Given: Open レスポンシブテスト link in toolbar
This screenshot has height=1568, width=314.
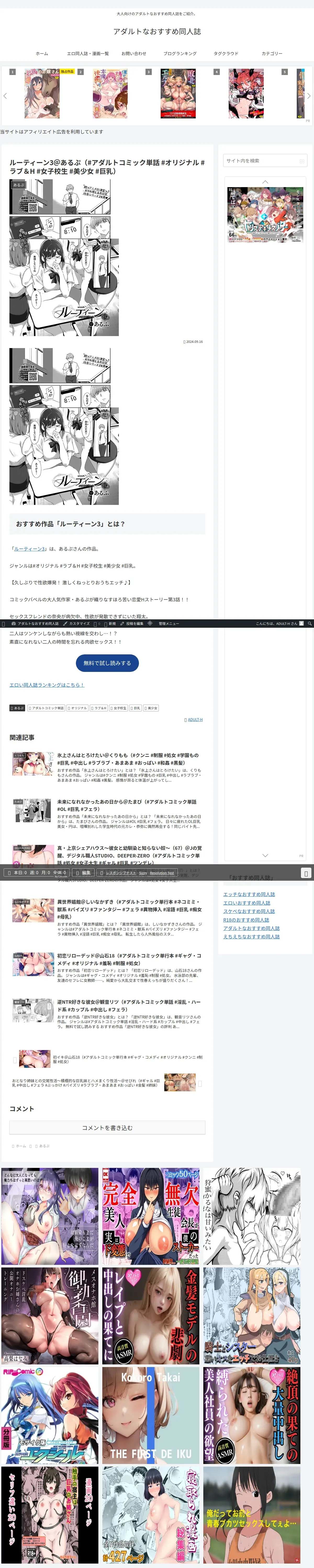Looking at the screenshot, I should pos(121,873).
